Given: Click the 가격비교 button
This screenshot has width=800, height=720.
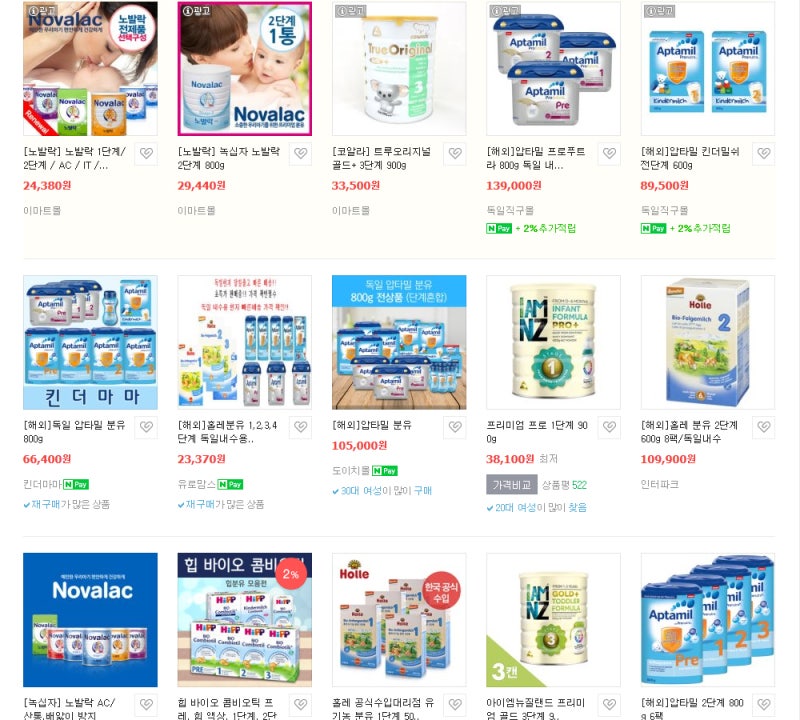Looking at the screenshot, I should (x=511, y=485).
